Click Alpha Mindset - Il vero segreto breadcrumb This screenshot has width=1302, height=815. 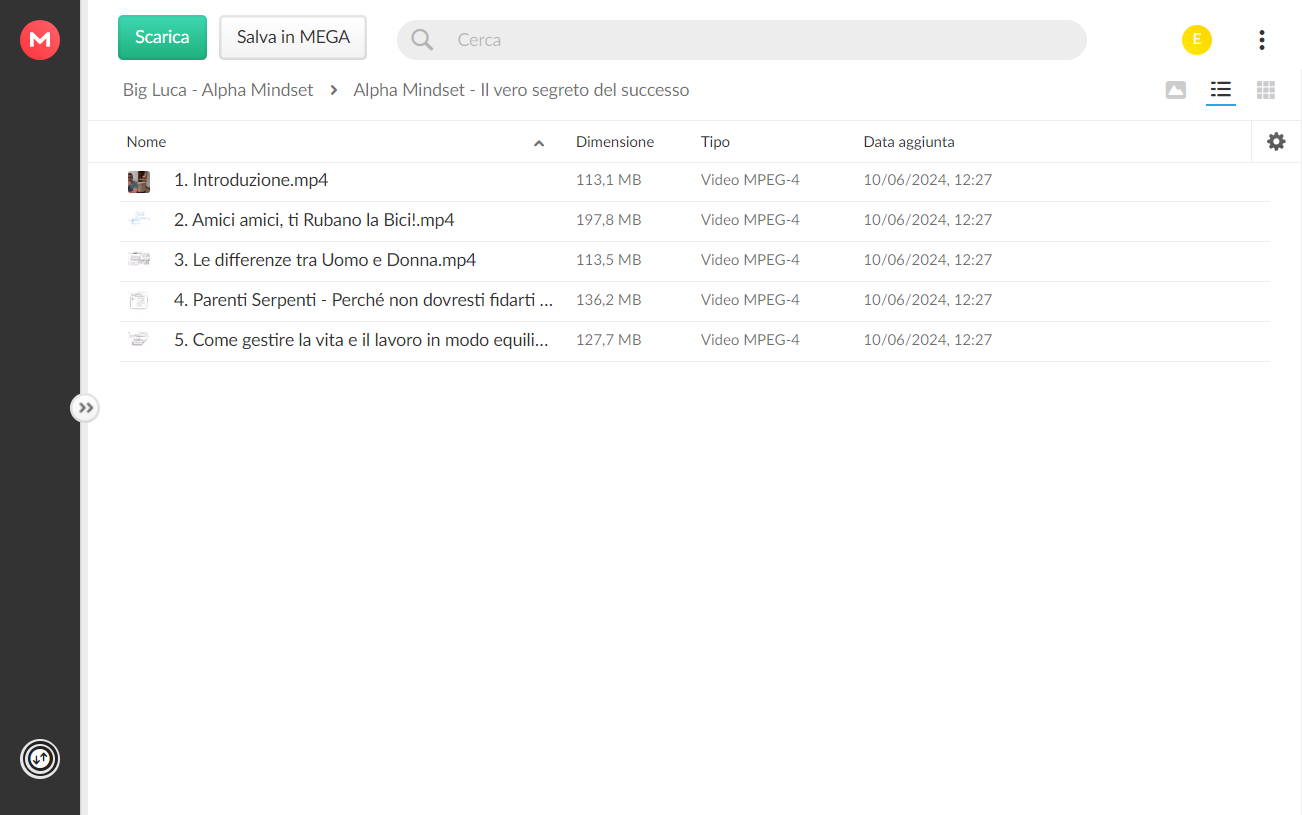521,90
